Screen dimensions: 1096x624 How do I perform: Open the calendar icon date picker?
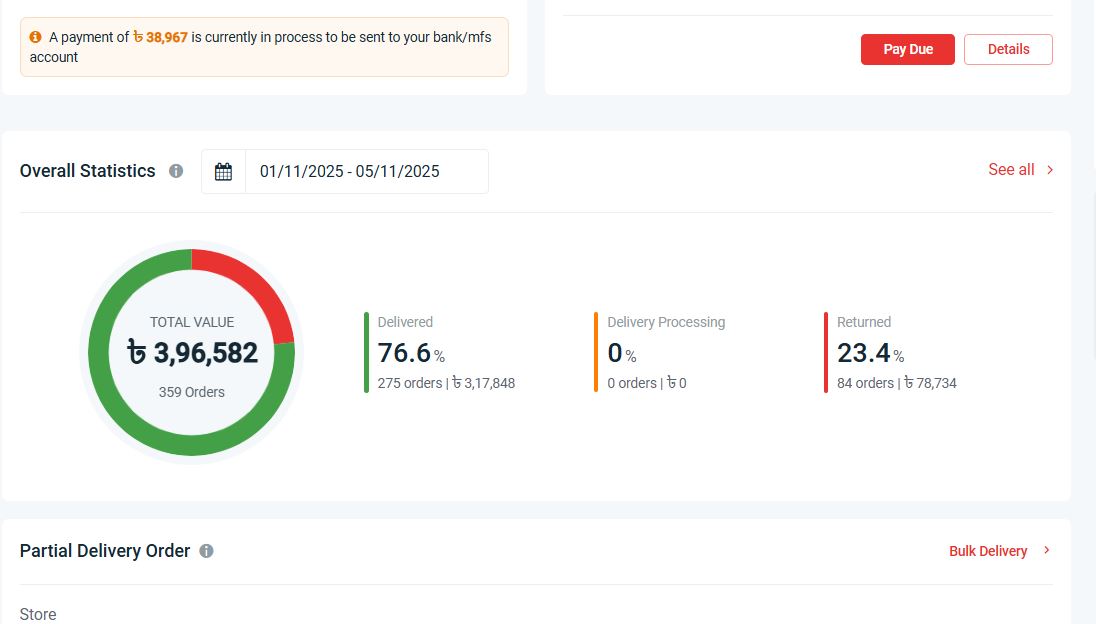[x=224, y=172]
